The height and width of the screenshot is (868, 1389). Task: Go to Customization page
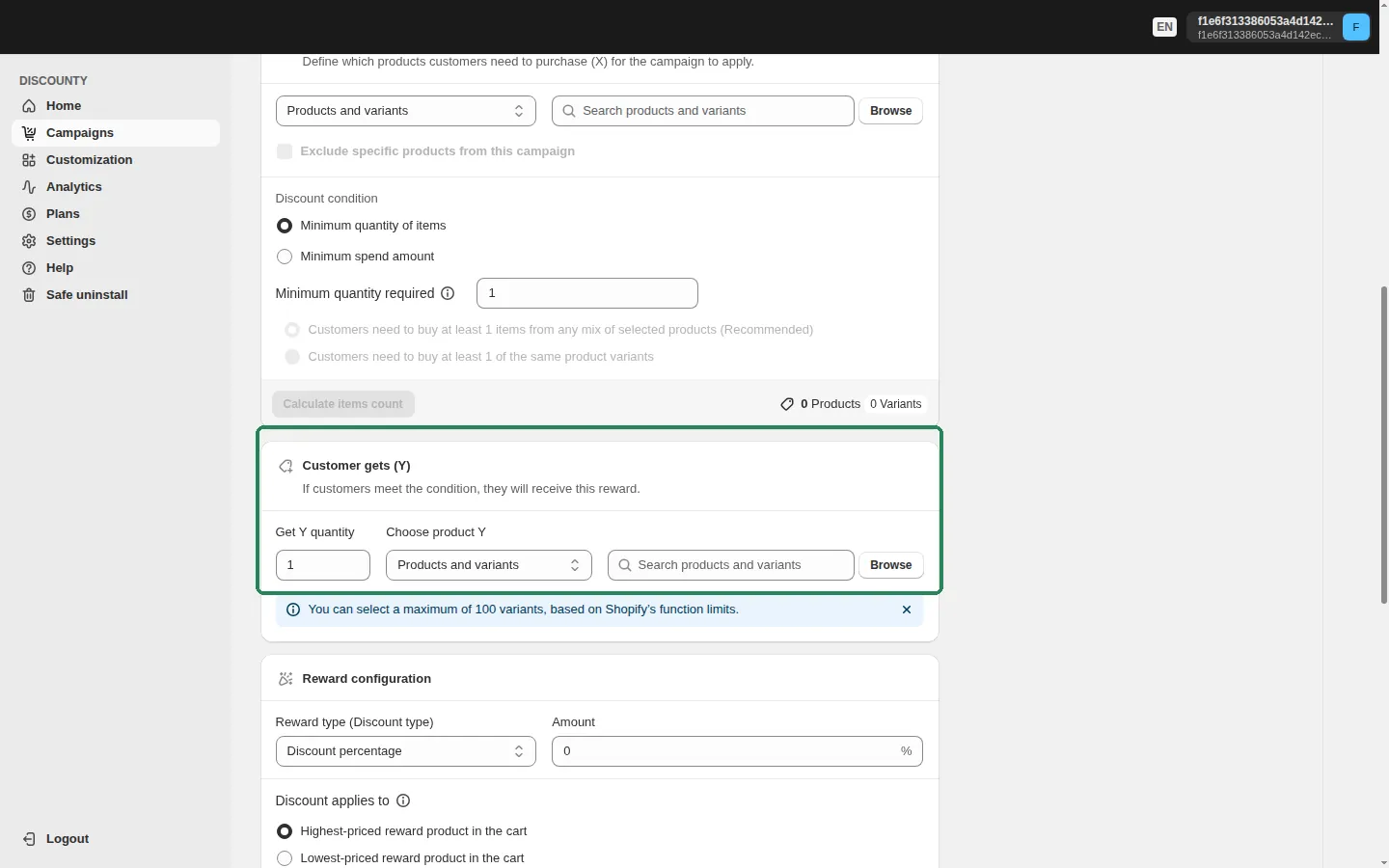pyautogui.click(x=89, y=160)
